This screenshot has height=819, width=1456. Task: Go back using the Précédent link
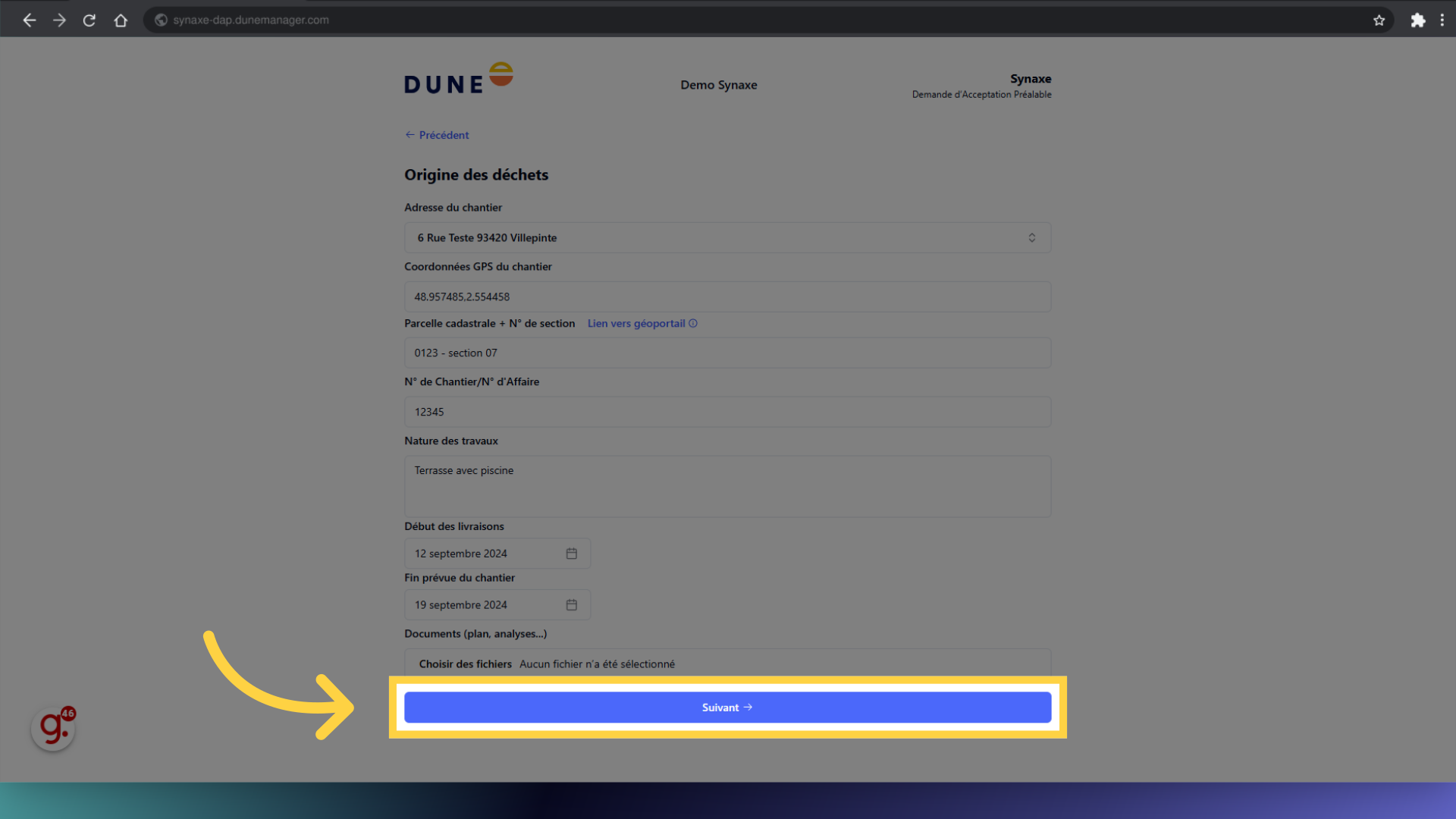coord(437,135)
